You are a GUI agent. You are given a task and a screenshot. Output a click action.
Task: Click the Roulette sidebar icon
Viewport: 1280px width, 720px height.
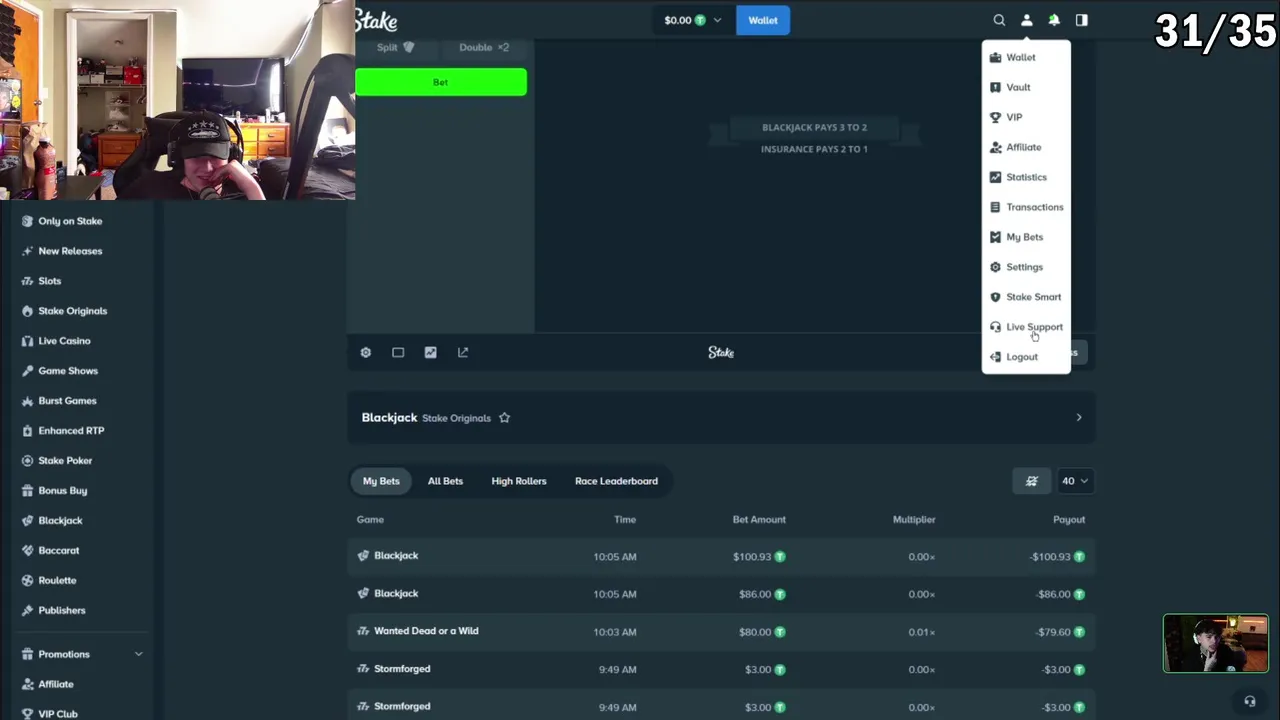click(x=28, y=580)
